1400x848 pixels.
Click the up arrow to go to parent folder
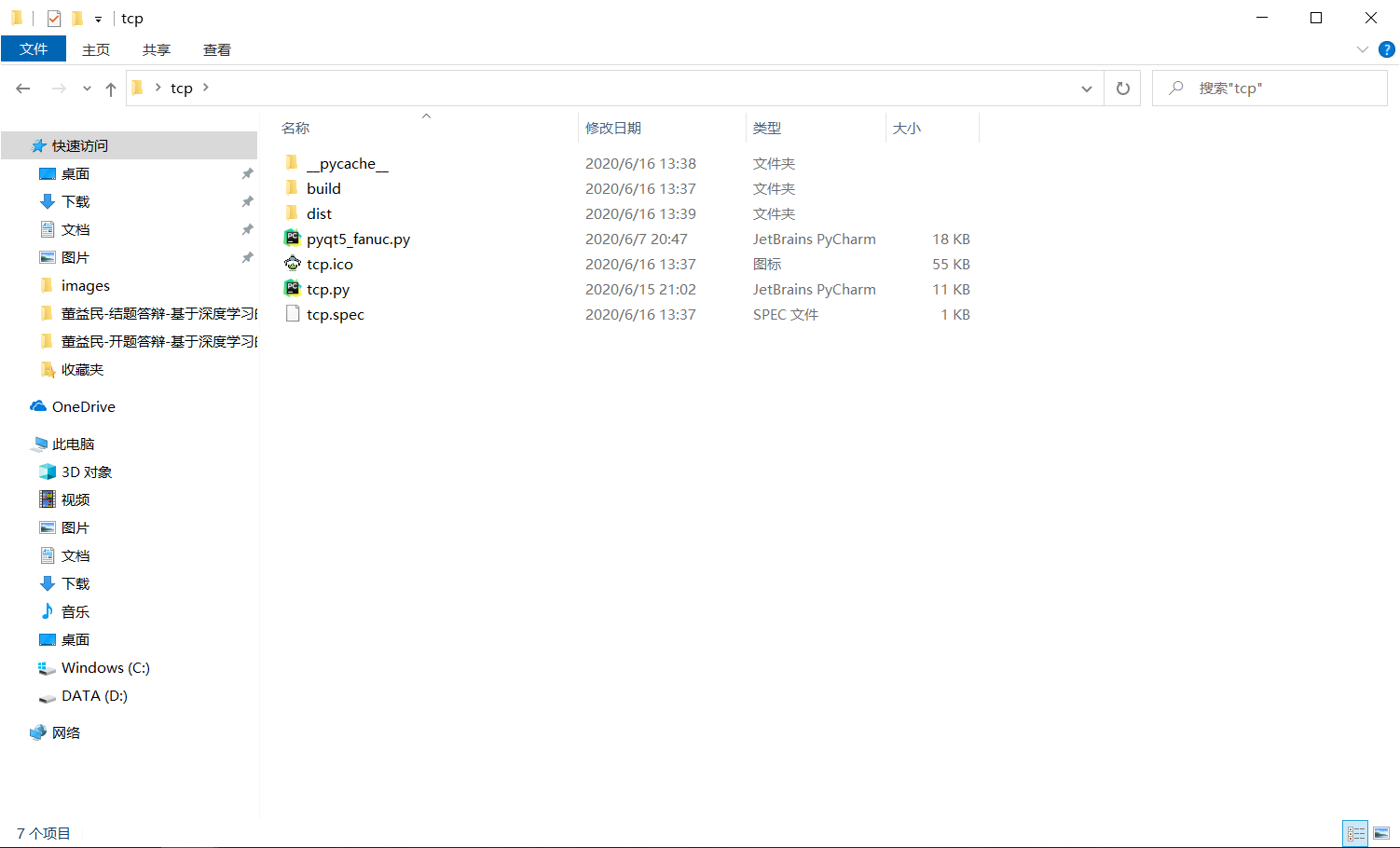110,88
